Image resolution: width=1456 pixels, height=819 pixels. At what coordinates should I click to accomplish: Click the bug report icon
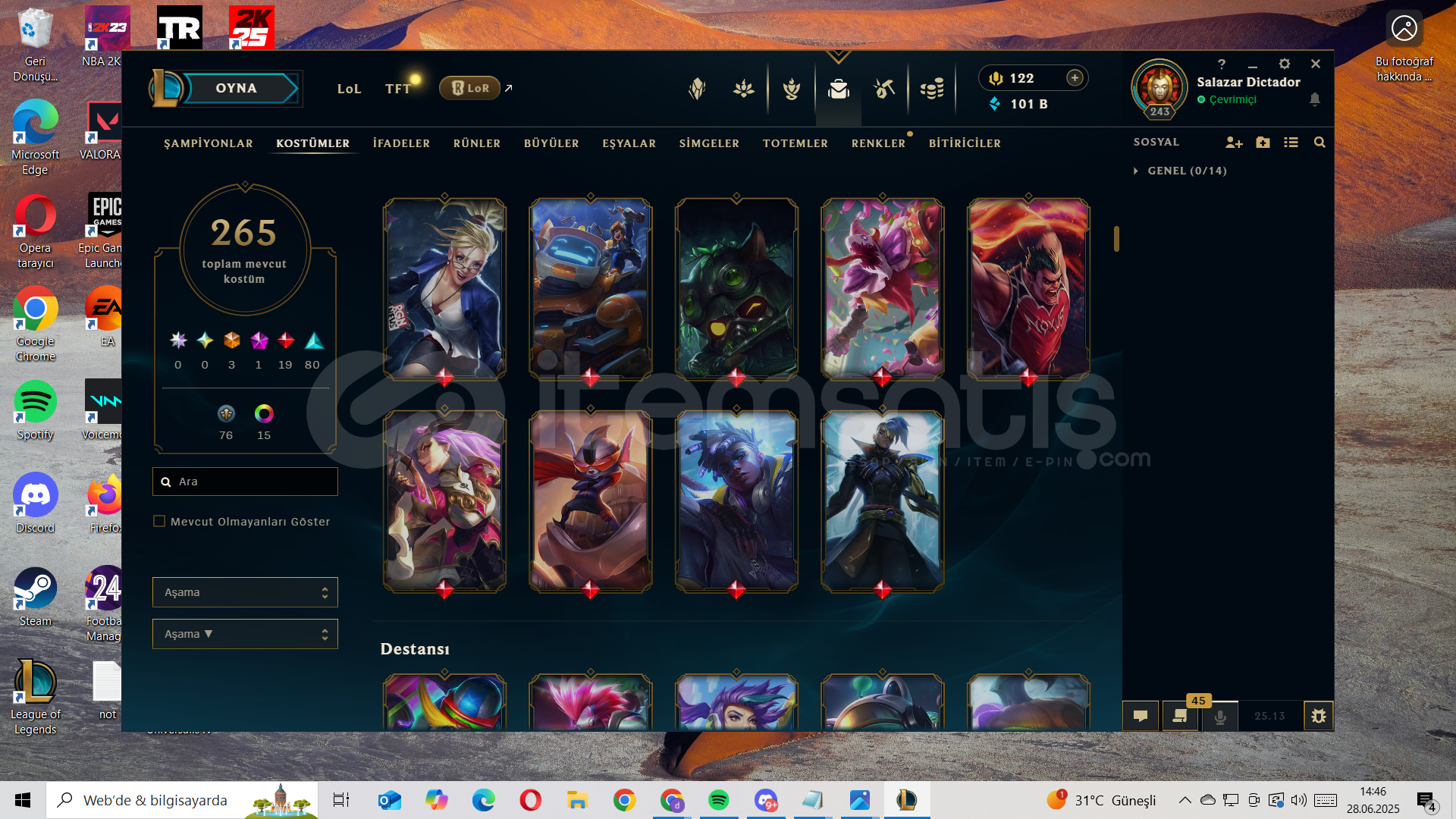pyautogui.click(x=1319, y=716)
